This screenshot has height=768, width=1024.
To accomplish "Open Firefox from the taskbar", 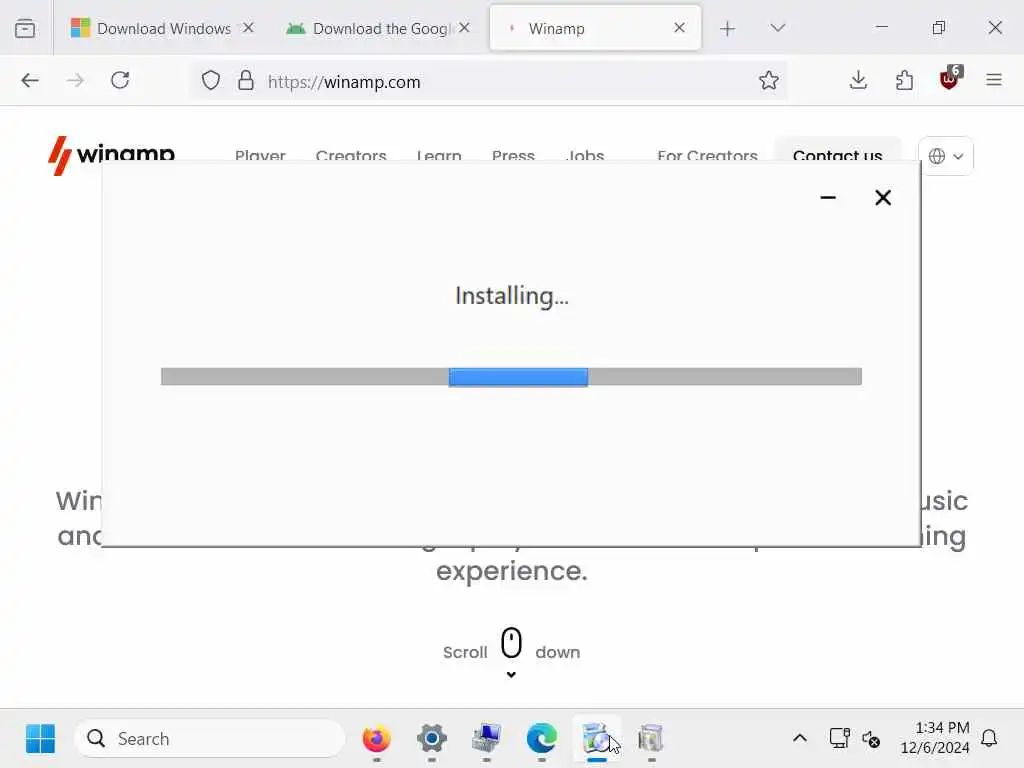I will point(377,739).
